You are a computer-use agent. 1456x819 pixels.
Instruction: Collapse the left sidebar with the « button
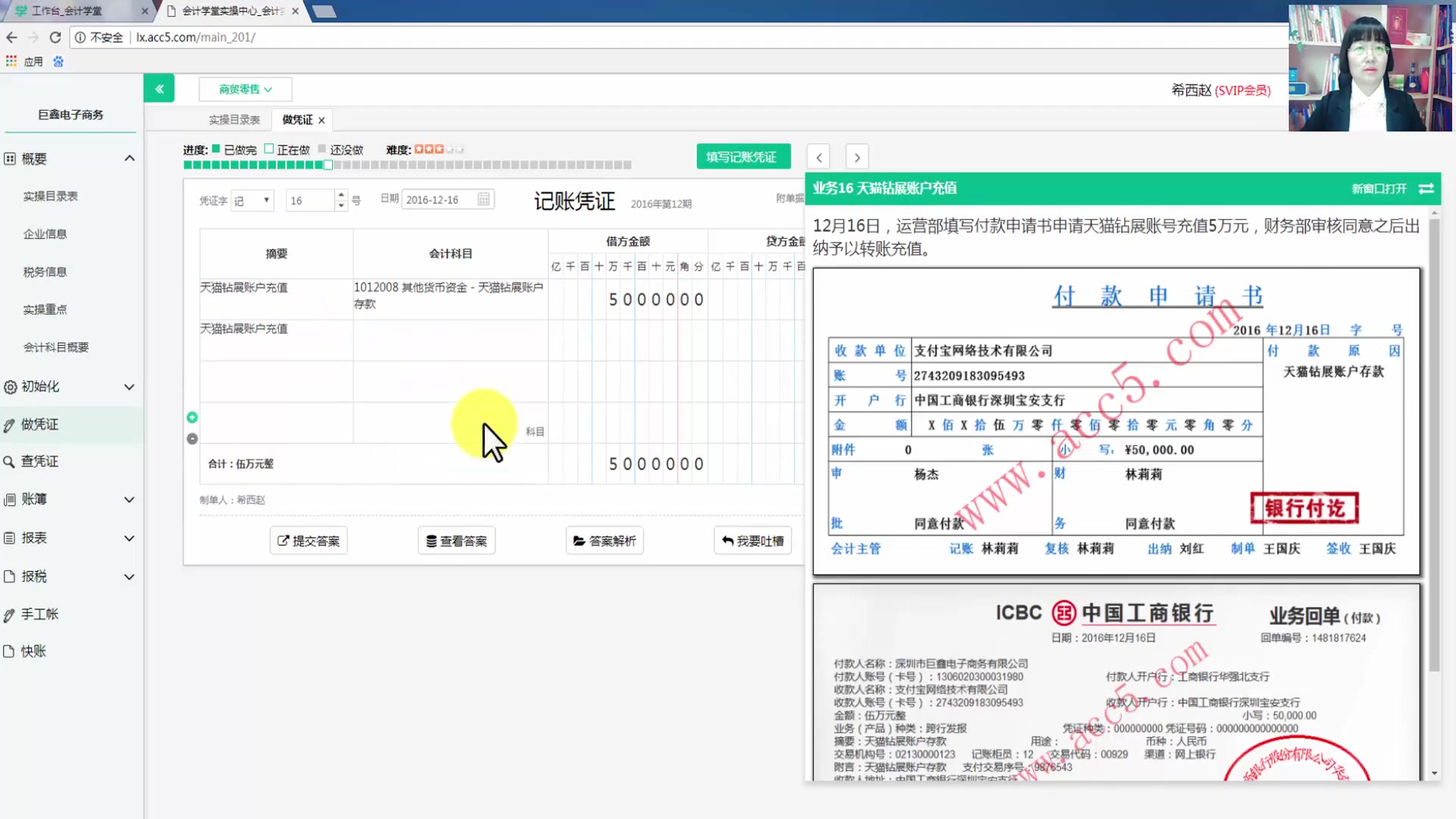[x=158, y=88]
